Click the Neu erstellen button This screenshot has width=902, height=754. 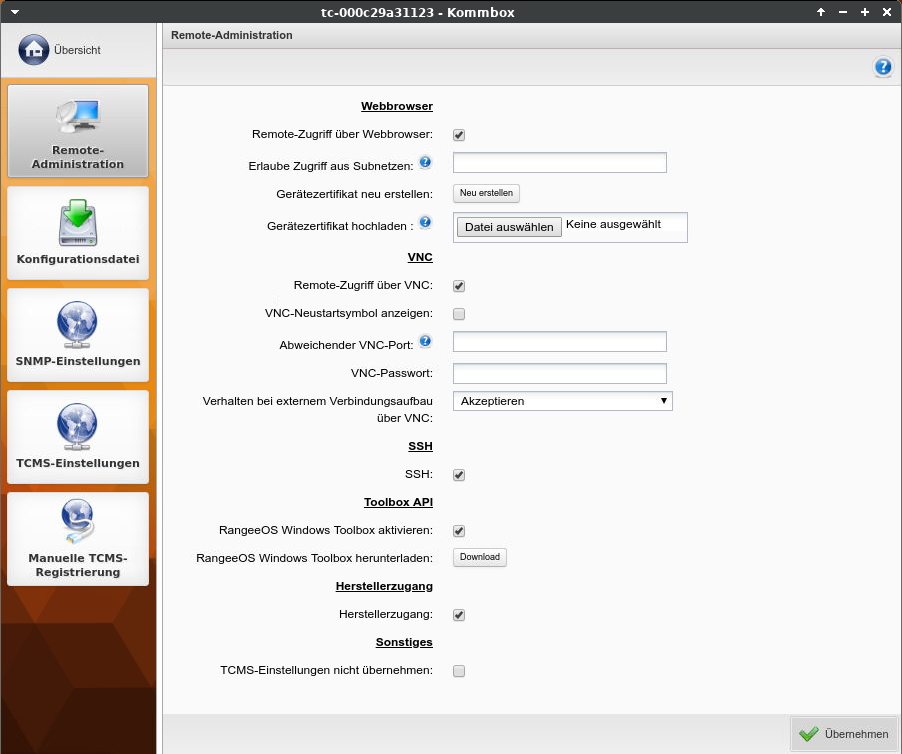[486, 193]
